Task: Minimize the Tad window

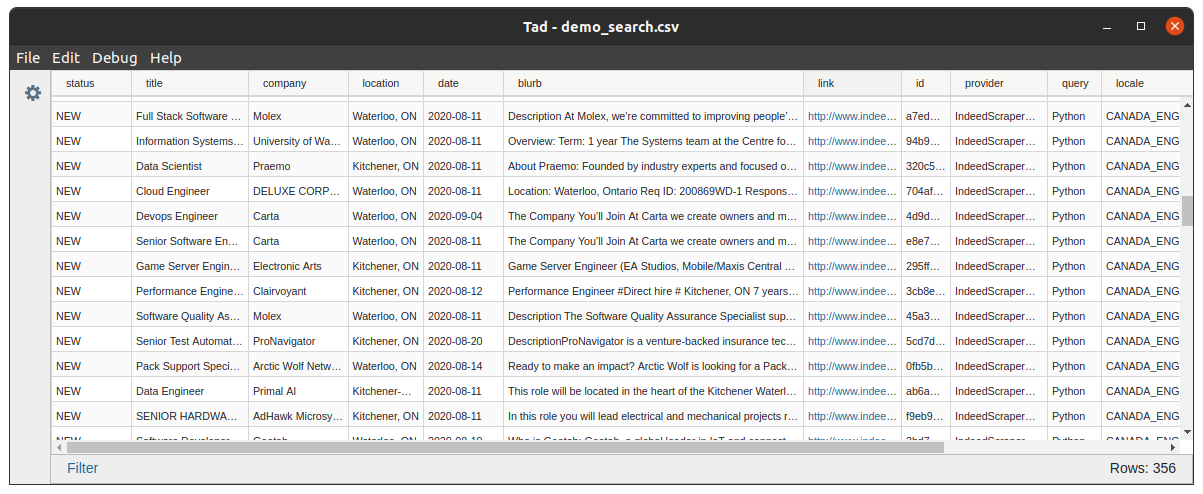Action: pos(1107,26)
